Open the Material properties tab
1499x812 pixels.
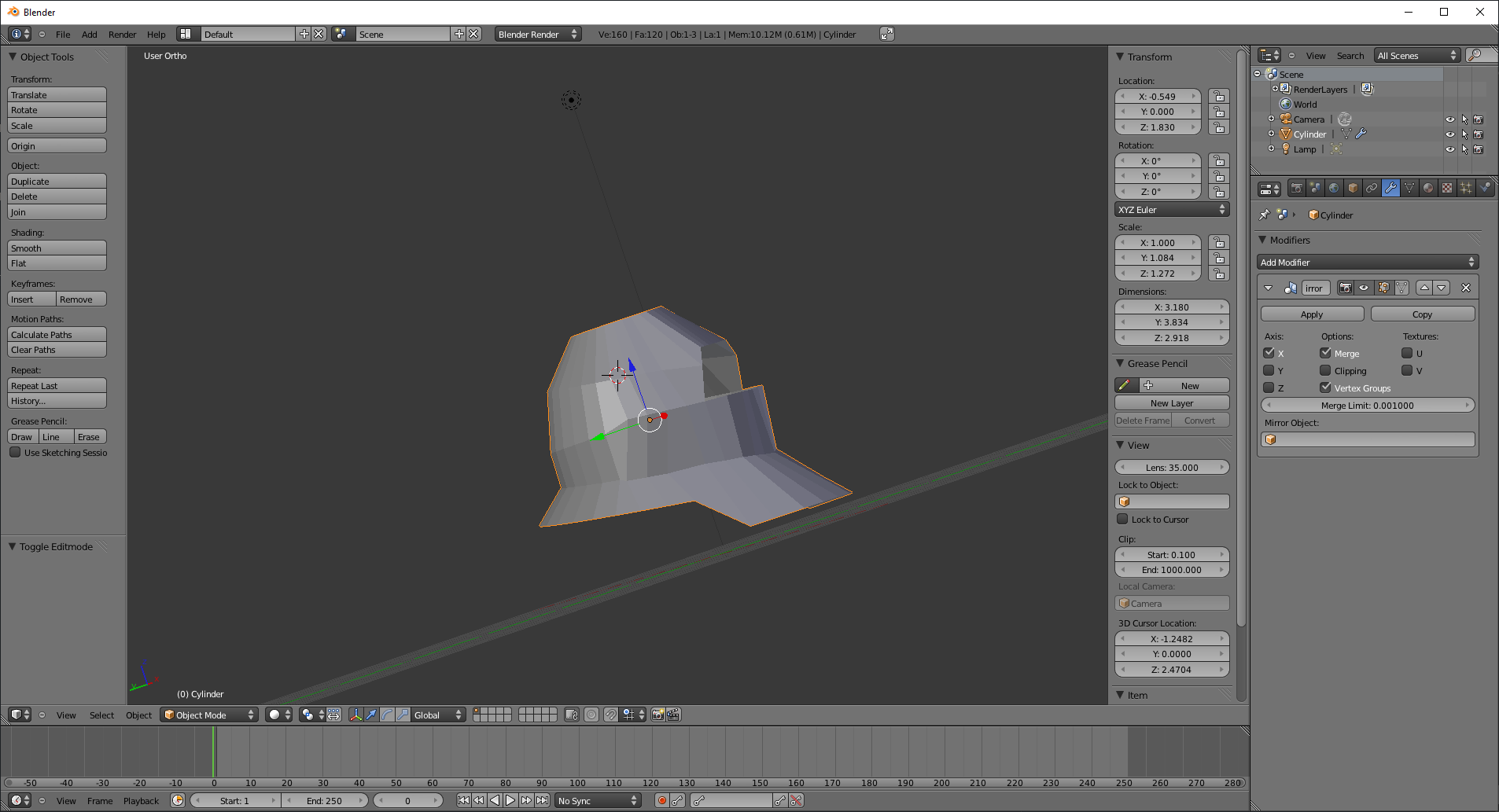click(1428, 188)
